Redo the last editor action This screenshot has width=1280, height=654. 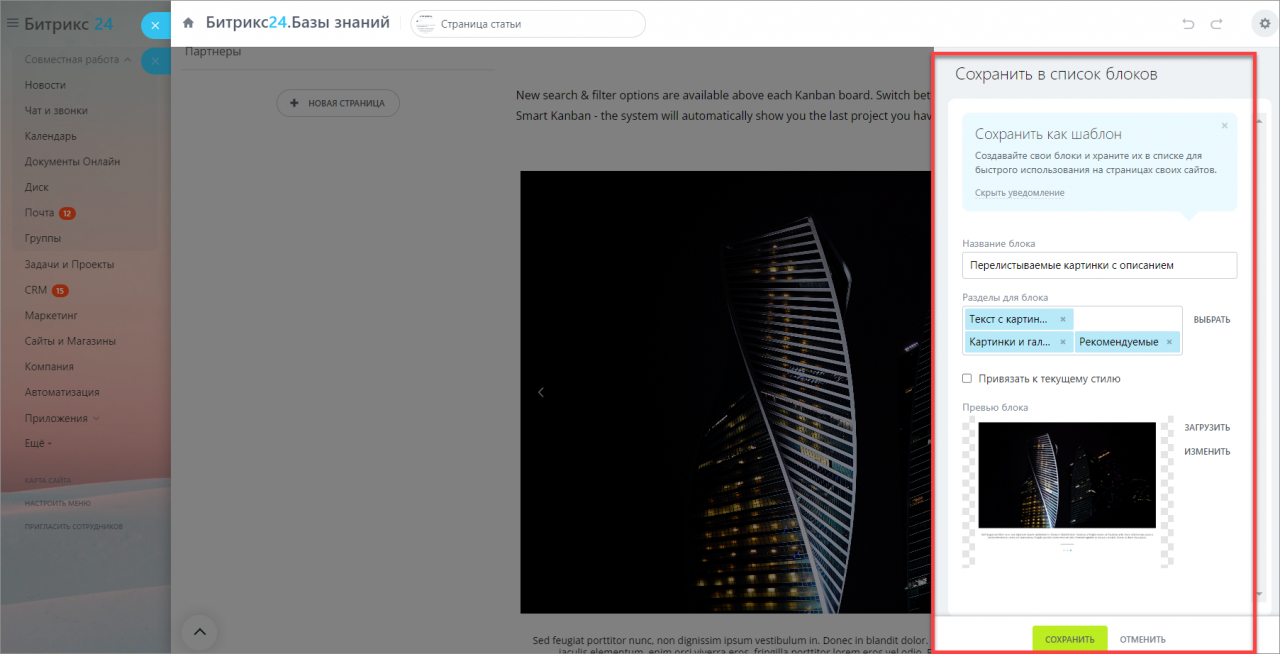[1217, 24]
